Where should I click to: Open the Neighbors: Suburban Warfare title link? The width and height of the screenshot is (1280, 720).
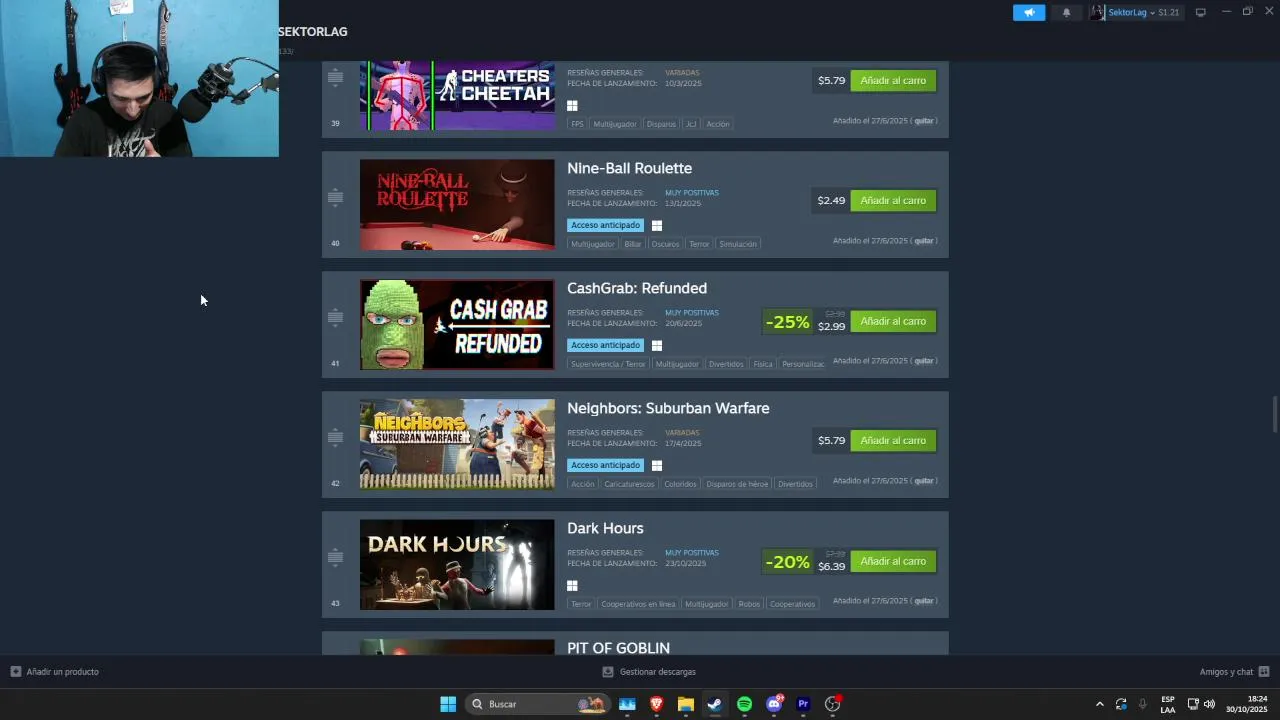668,408
